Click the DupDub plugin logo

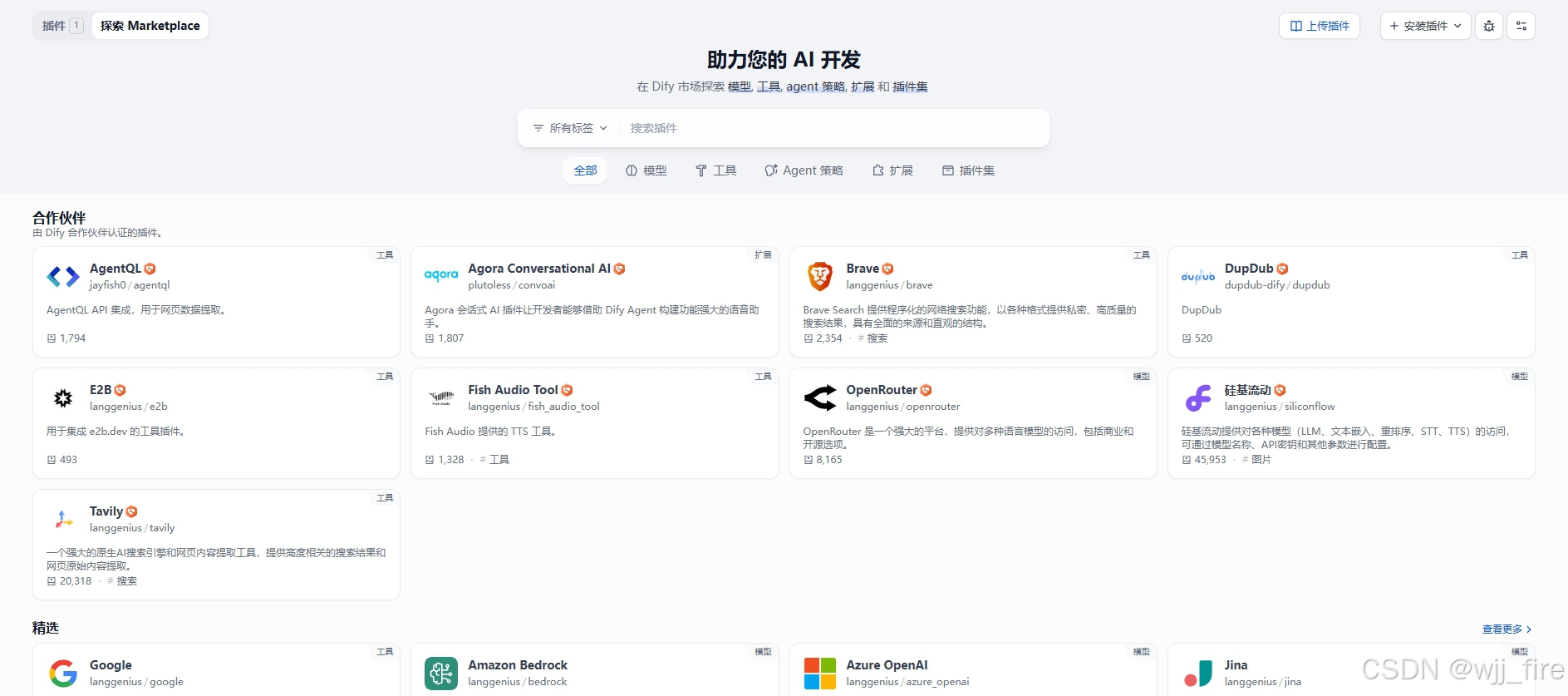point(1197,276)
